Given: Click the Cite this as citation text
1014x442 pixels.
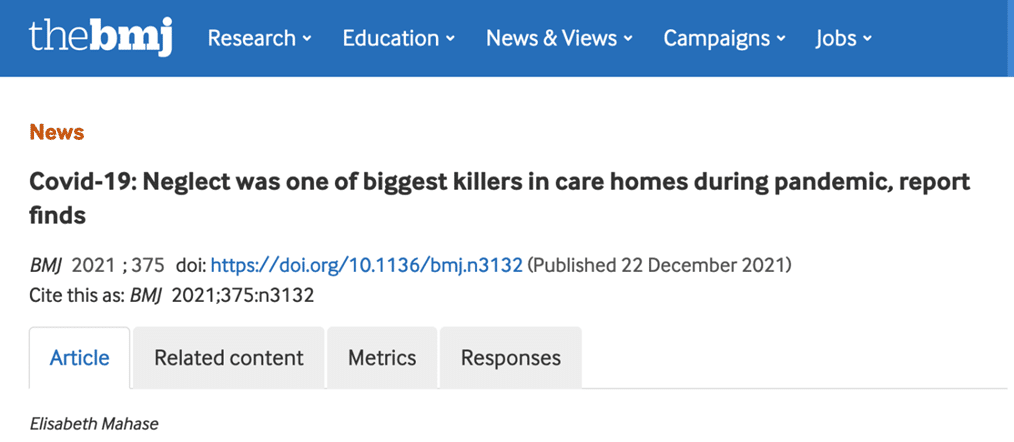Looking at the screenshot, I should (x=171, y=296).
